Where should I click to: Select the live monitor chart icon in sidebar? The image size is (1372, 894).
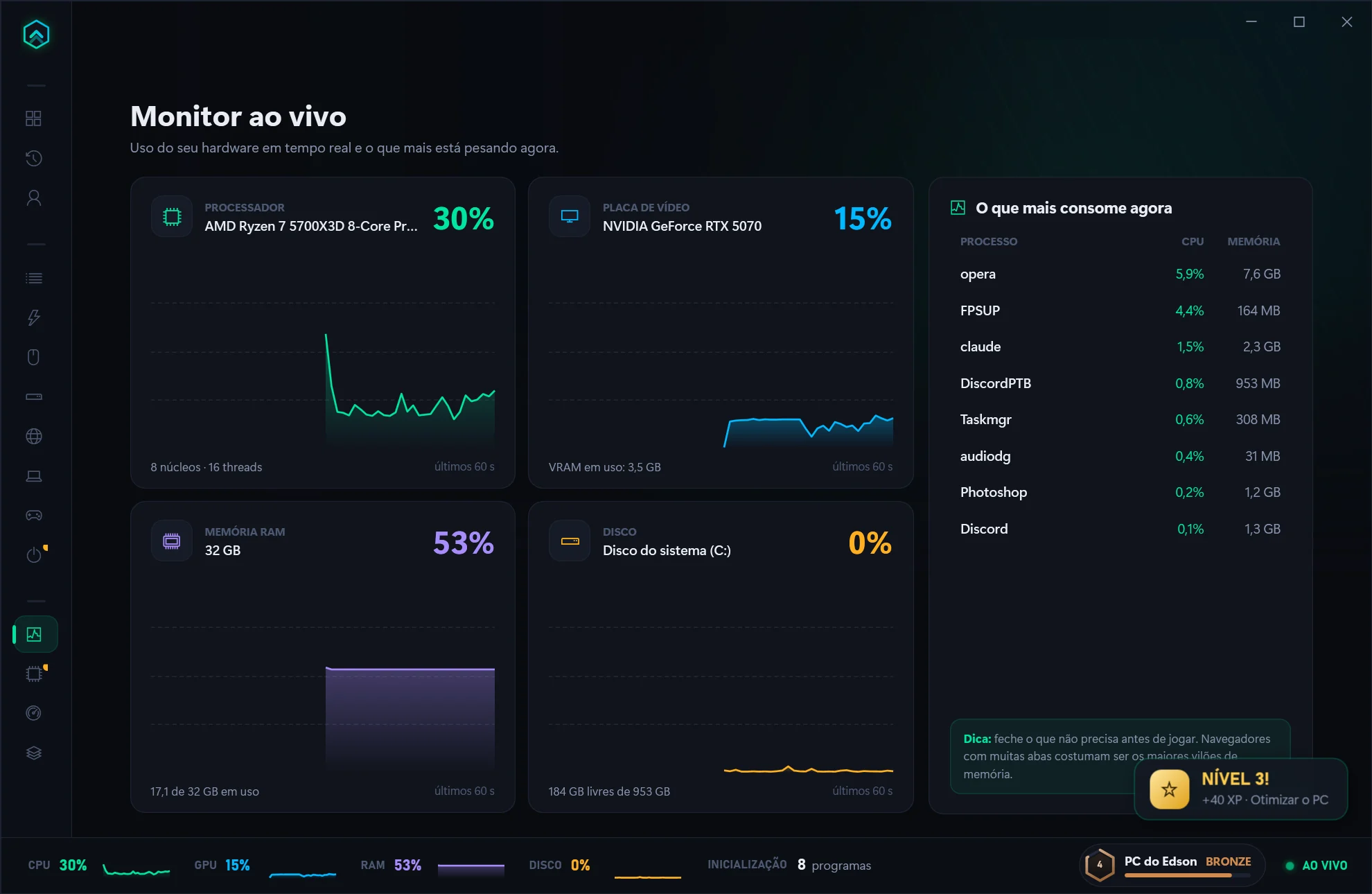[x=35, y=634]
